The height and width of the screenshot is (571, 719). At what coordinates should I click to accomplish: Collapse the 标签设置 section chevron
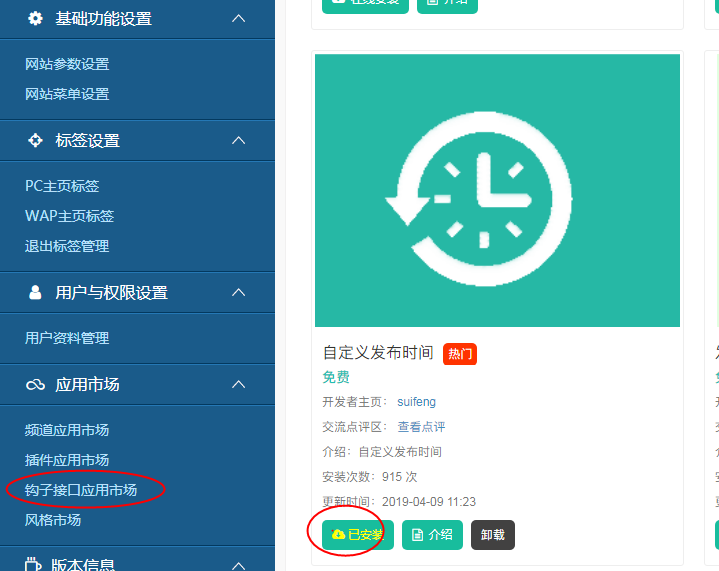point(238,140)
